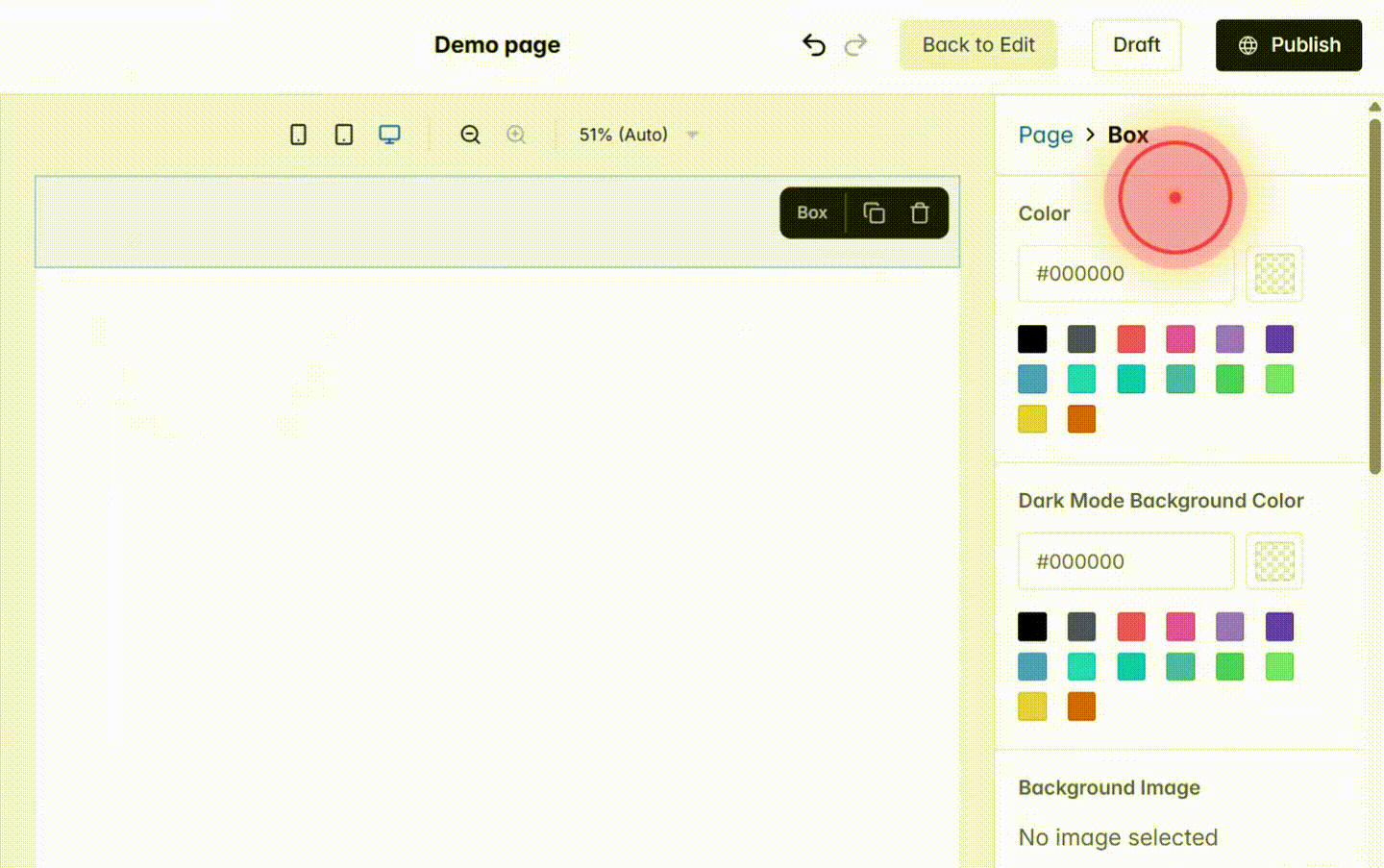The height and width of the screenshot is (868, 1384).
Task: Publish the page
Action: 1288,44
